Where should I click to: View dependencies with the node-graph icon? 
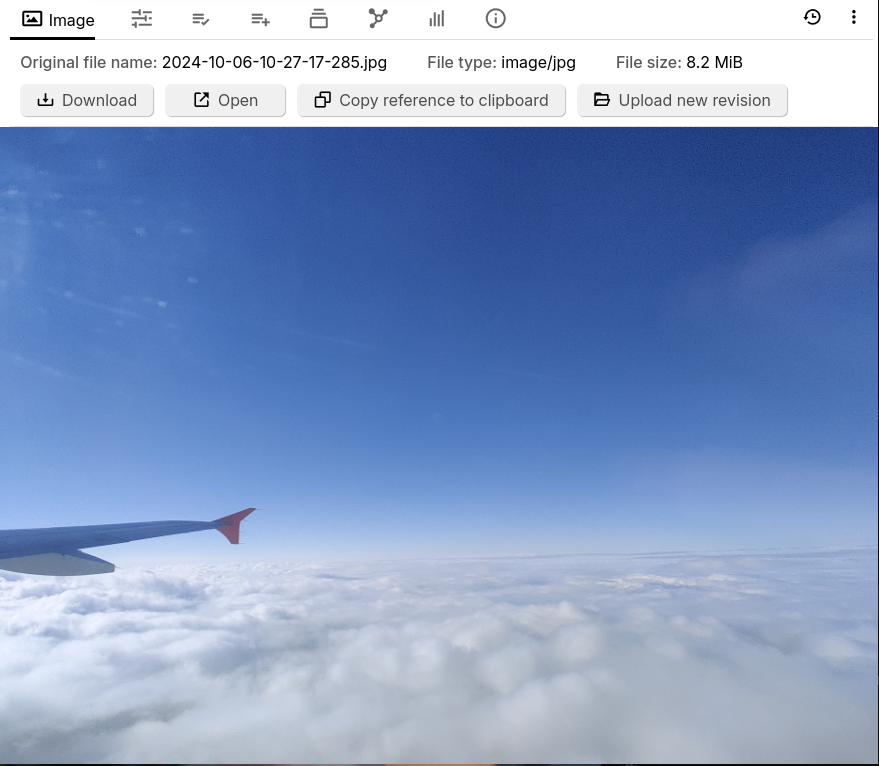pos(377,18)
